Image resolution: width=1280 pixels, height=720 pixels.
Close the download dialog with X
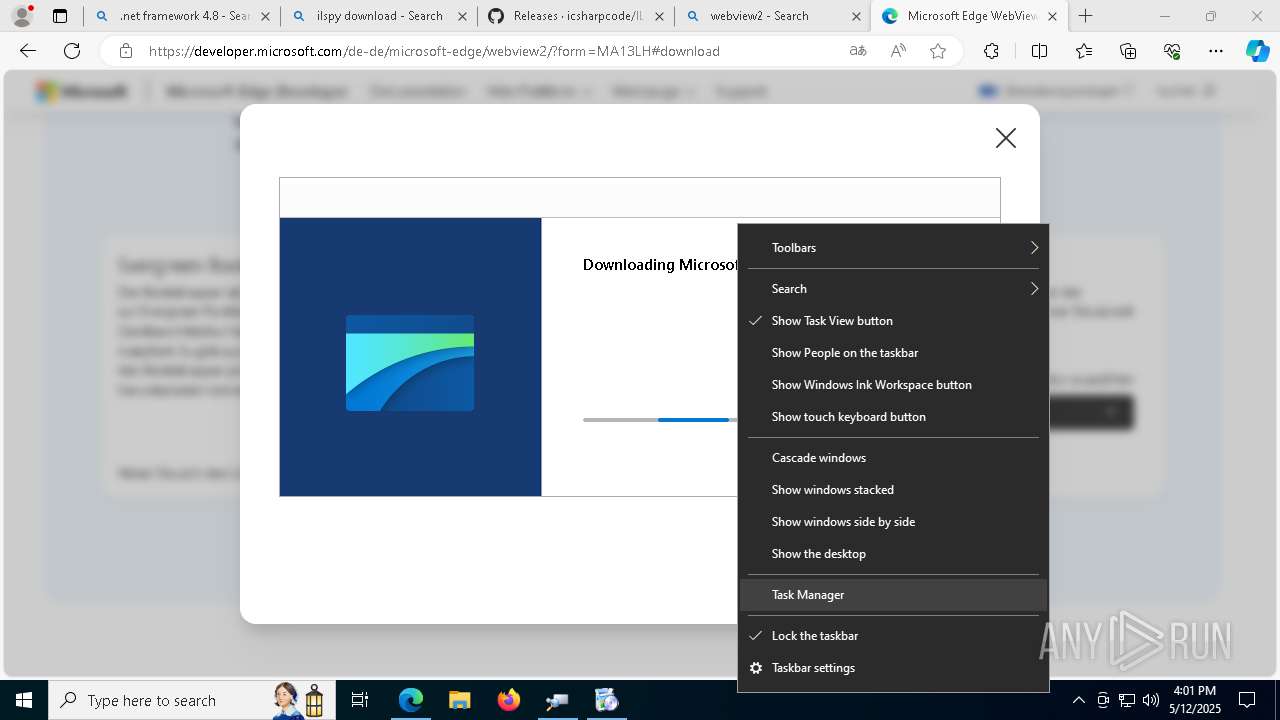click(x=1006, y=138)
